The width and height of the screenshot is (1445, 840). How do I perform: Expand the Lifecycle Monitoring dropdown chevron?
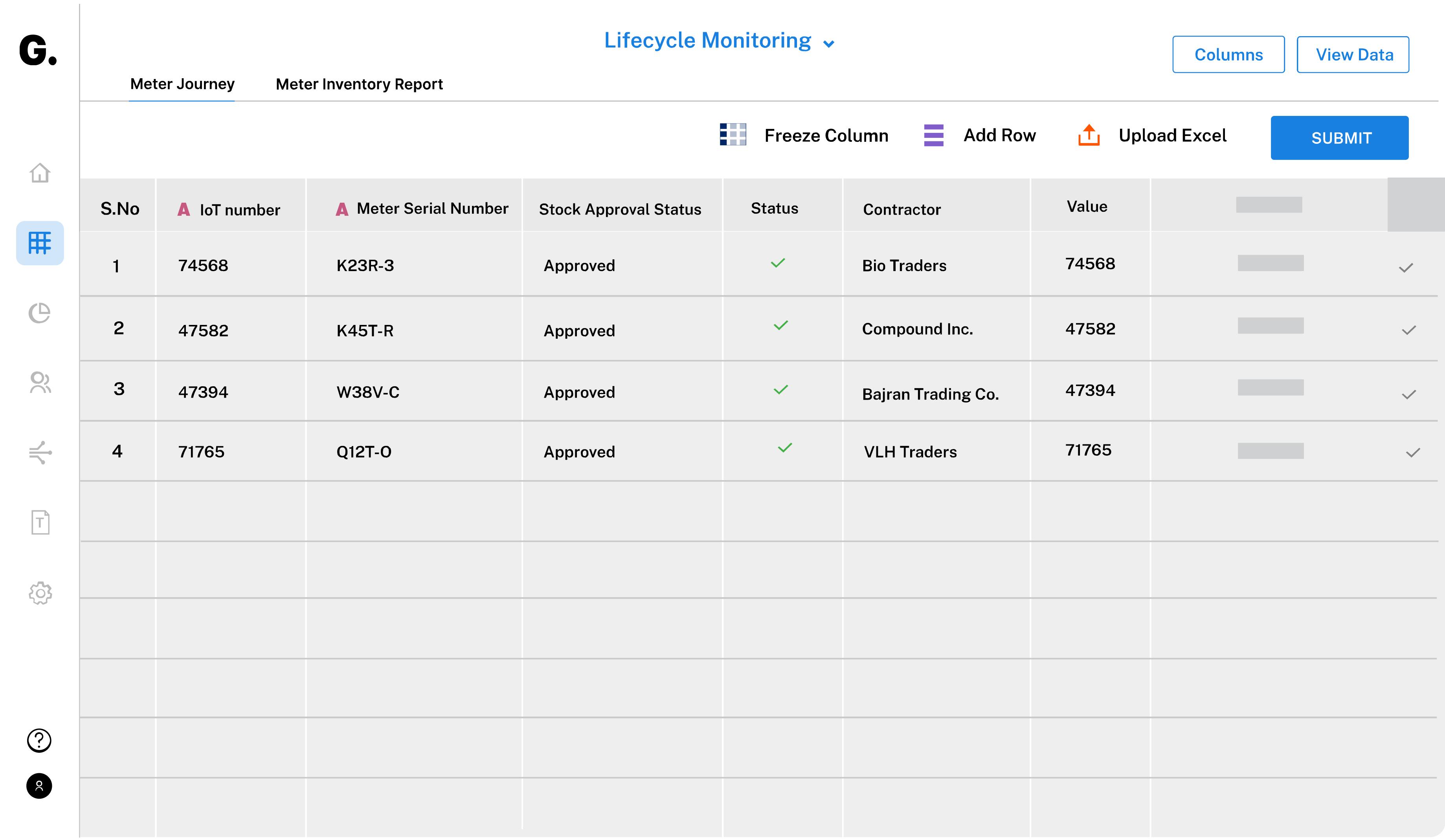click(x=828, y=44)
